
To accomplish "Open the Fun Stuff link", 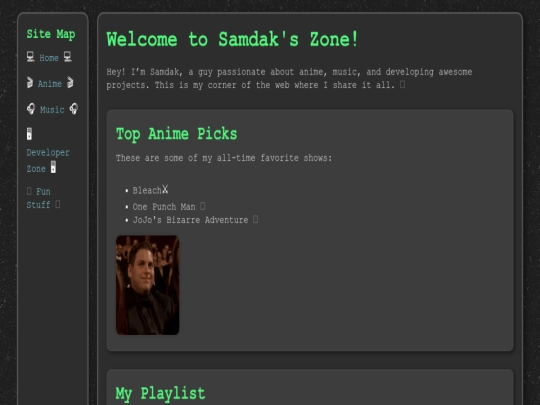I will 39,198.
